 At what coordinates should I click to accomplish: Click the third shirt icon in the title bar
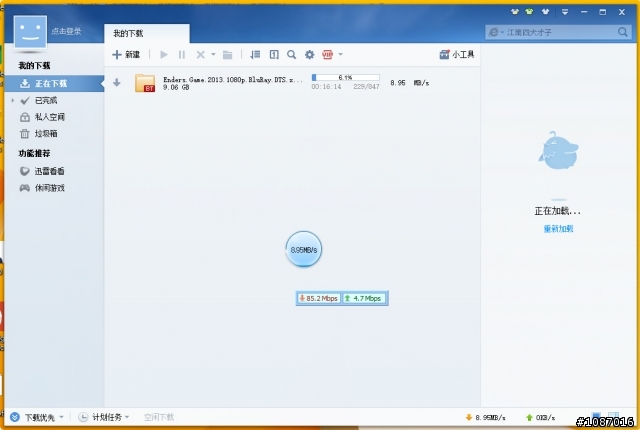(x=545, y=12)
